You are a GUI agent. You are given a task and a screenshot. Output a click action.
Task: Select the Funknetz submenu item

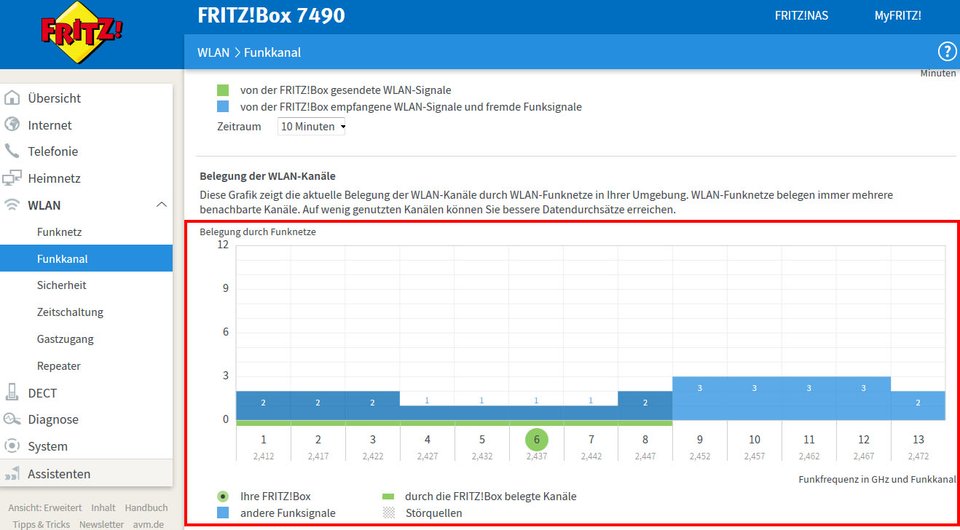coord(59,232)
